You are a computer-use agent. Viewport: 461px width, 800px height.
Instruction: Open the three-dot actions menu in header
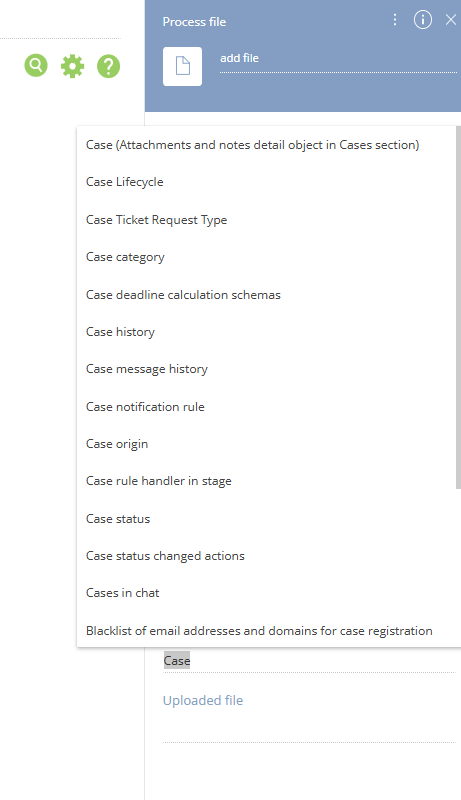click(x=395, y=20)
